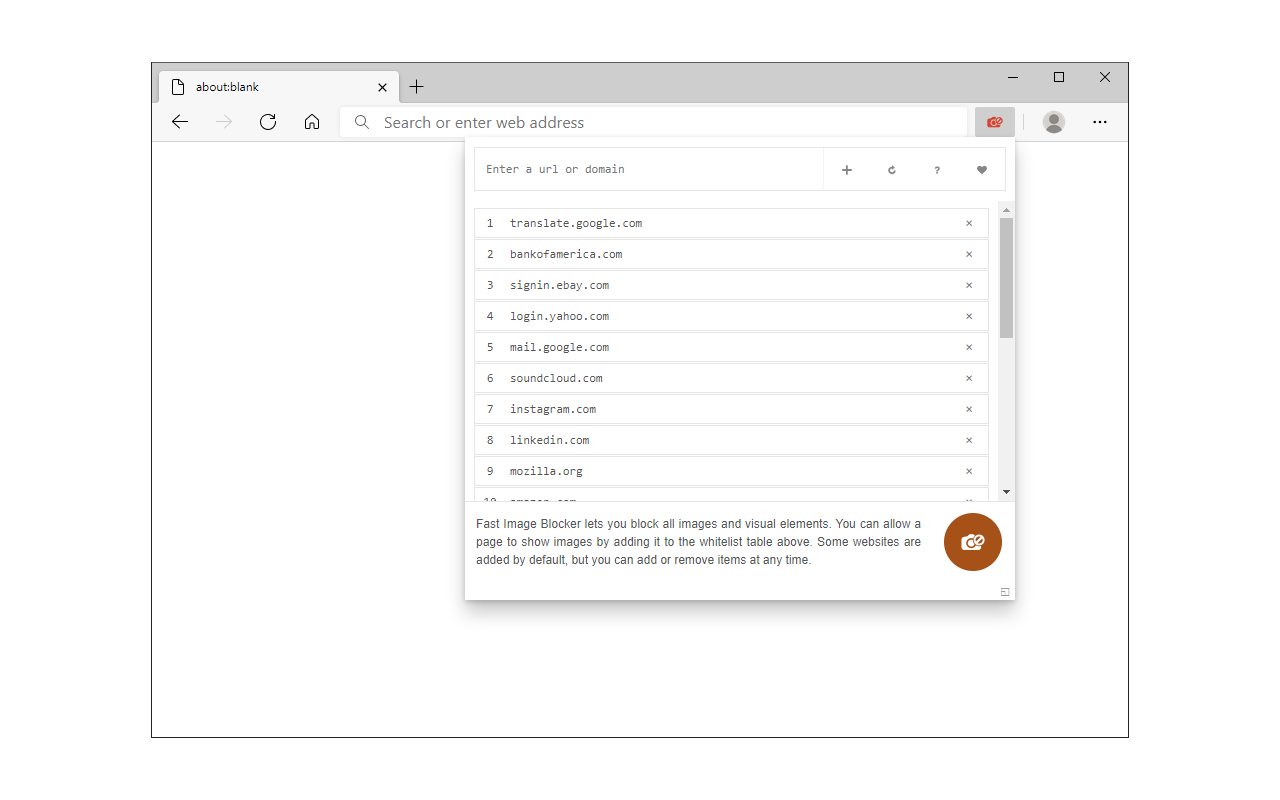The height and width of the screenshot is (800, 1280).
Task: Remove soundcloud.com from whitelist
Action: pyautogui.click(x=969, y=378)
